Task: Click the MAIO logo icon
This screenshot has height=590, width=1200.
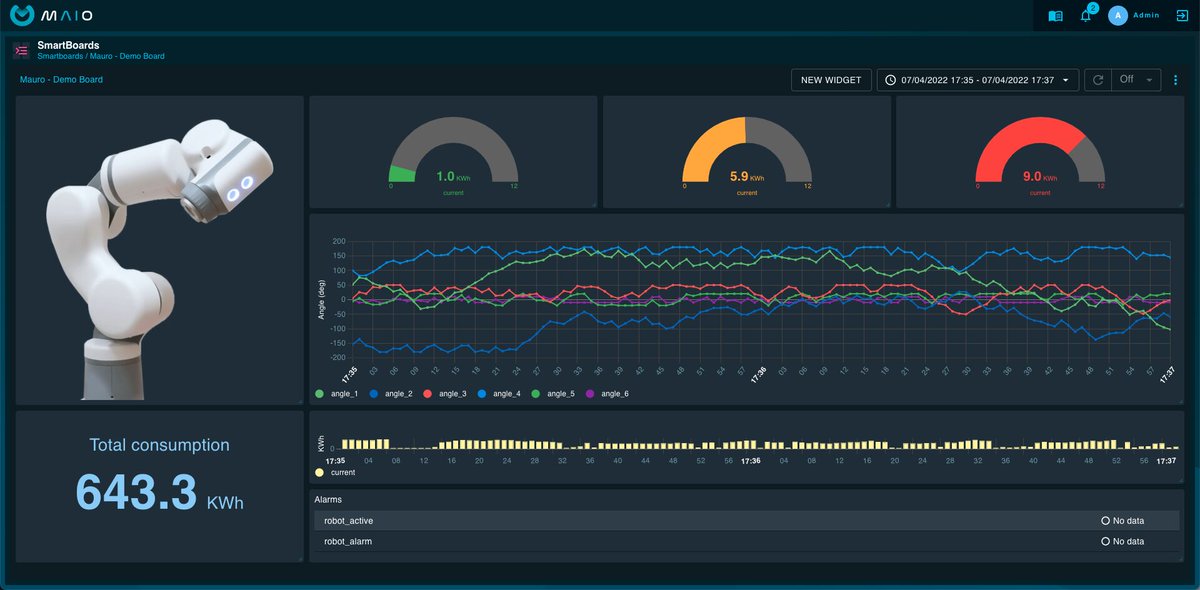Action: point(22,16)
